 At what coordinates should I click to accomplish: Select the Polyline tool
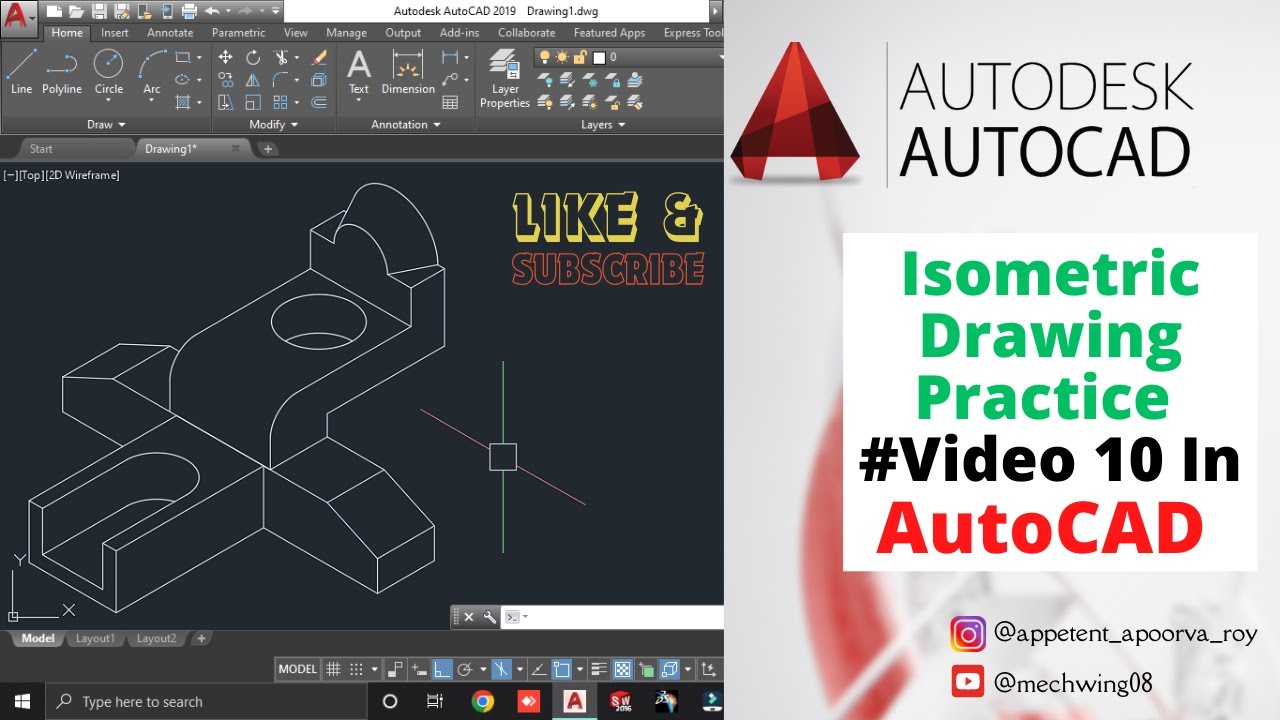(x=62, y=72)
